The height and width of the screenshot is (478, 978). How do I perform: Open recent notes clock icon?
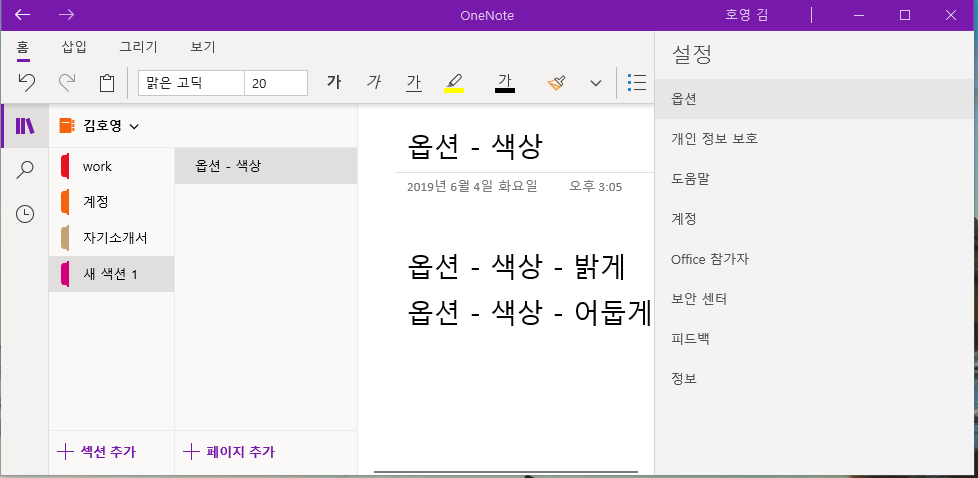click(25, 214)
